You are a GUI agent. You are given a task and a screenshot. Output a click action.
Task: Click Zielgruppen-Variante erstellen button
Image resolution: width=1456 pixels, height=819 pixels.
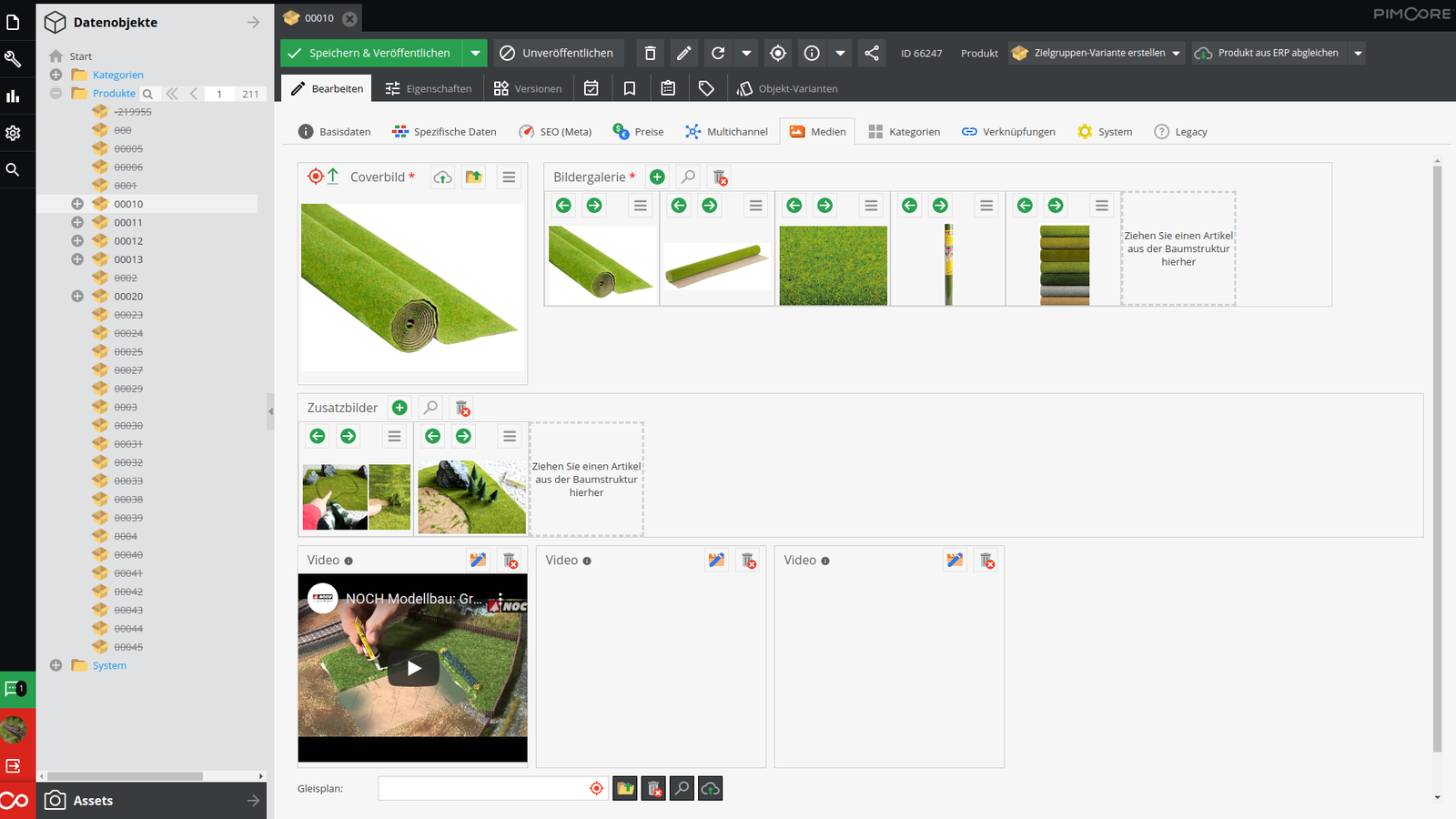point(1097,53)
